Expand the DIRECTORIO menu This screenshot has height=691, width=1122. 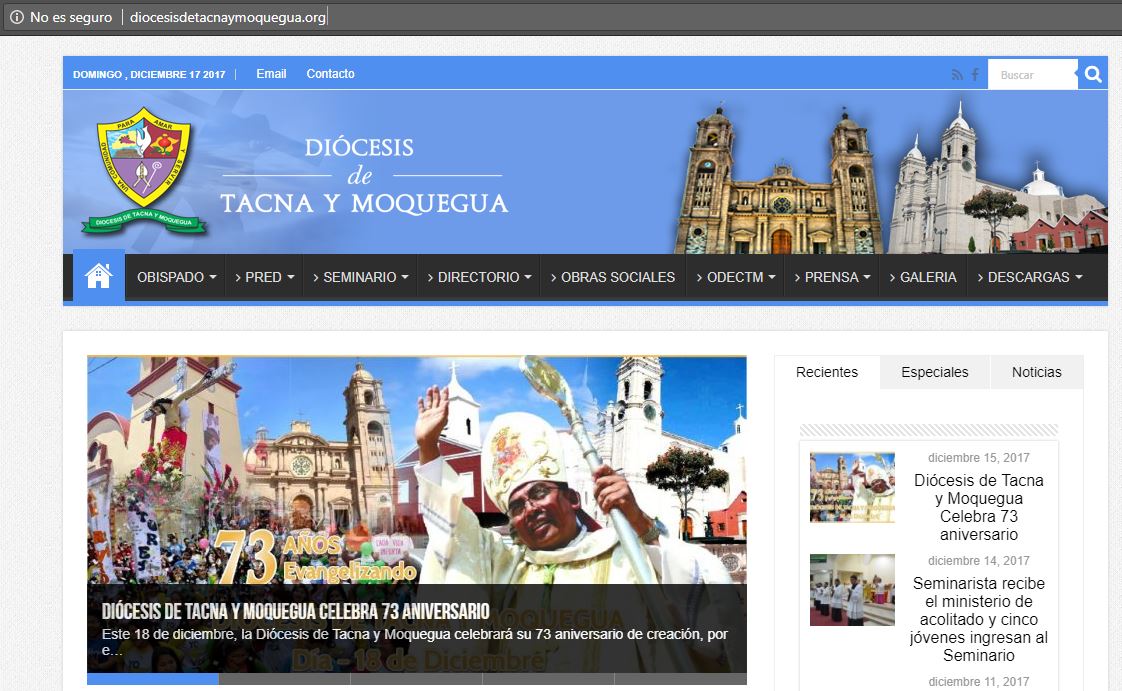coord(479,277)
